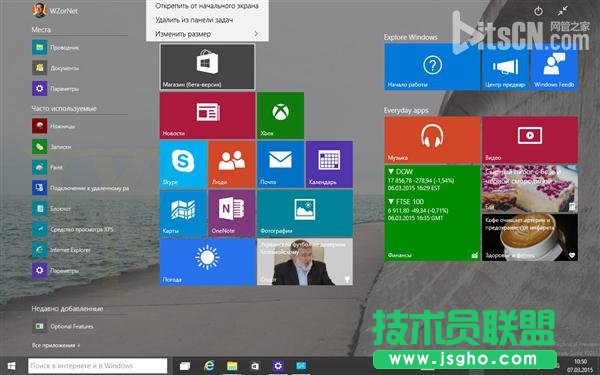Open the Финансы stock tile
600x375 pixels.
[x=432, y=213]
